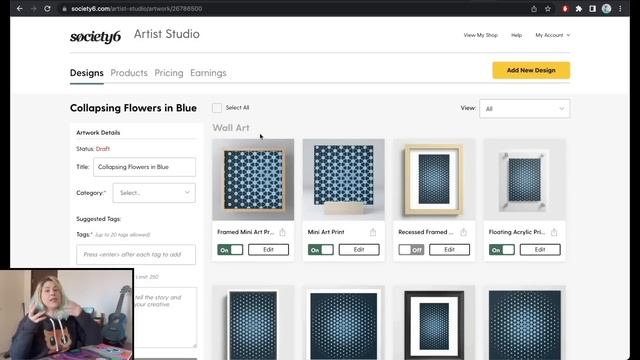
Task: Click the description text area
Action: [165, 318]
